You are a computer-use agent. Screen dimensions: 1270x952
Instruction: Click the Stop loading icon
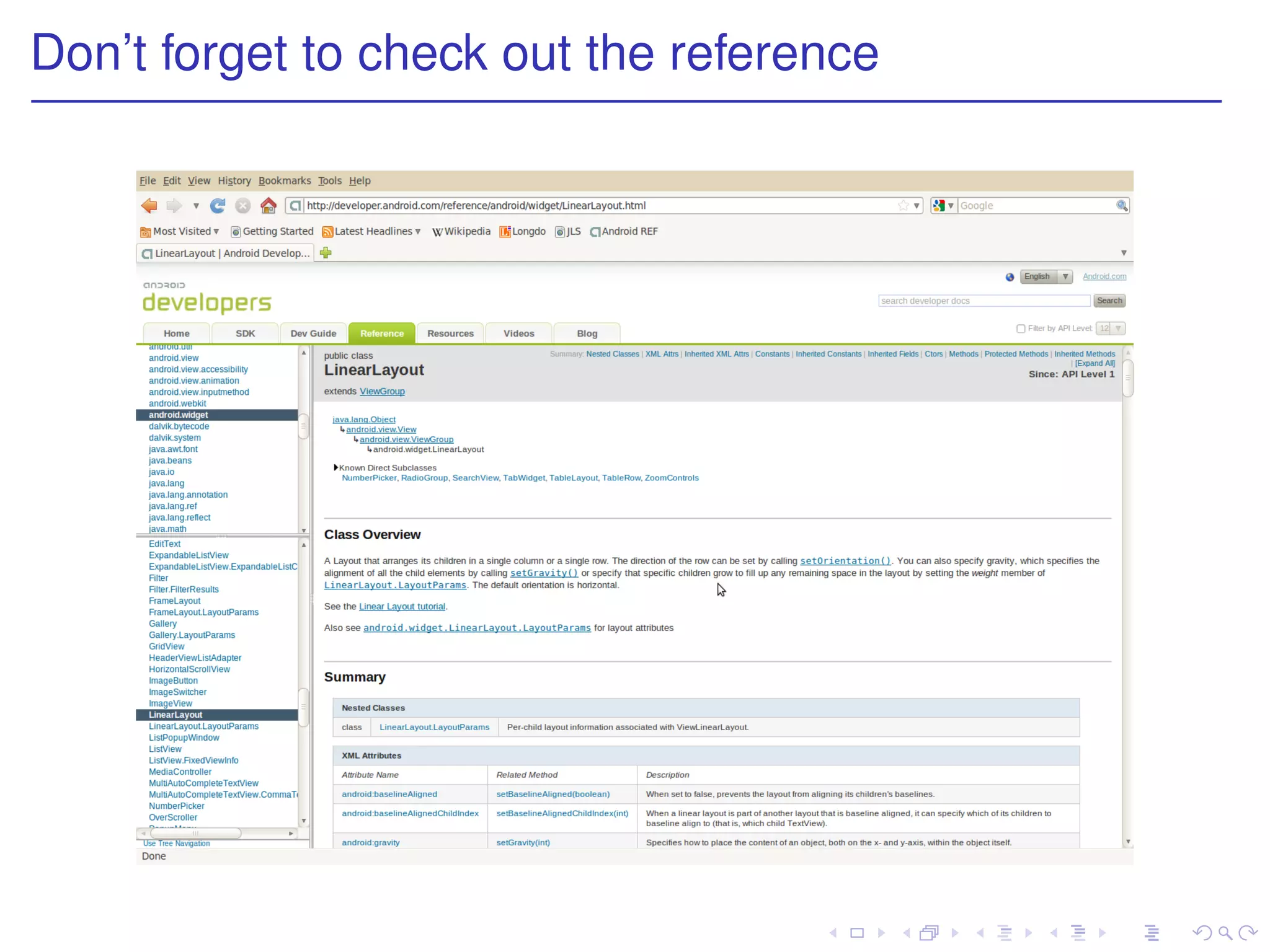[x=243, y=206]
